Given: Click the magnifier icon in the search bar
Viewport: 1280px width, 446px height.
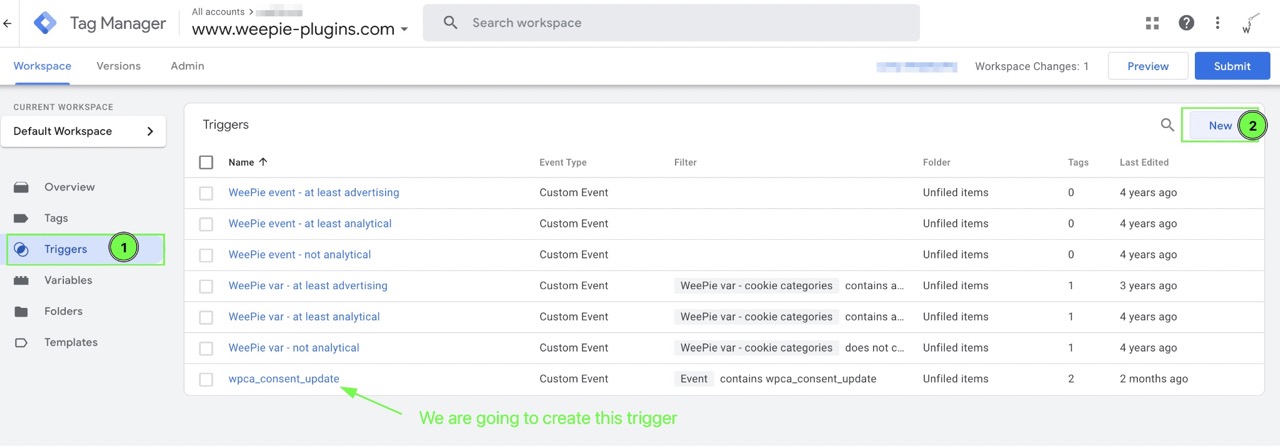Looking at the screenshot, I should (450, 22).
